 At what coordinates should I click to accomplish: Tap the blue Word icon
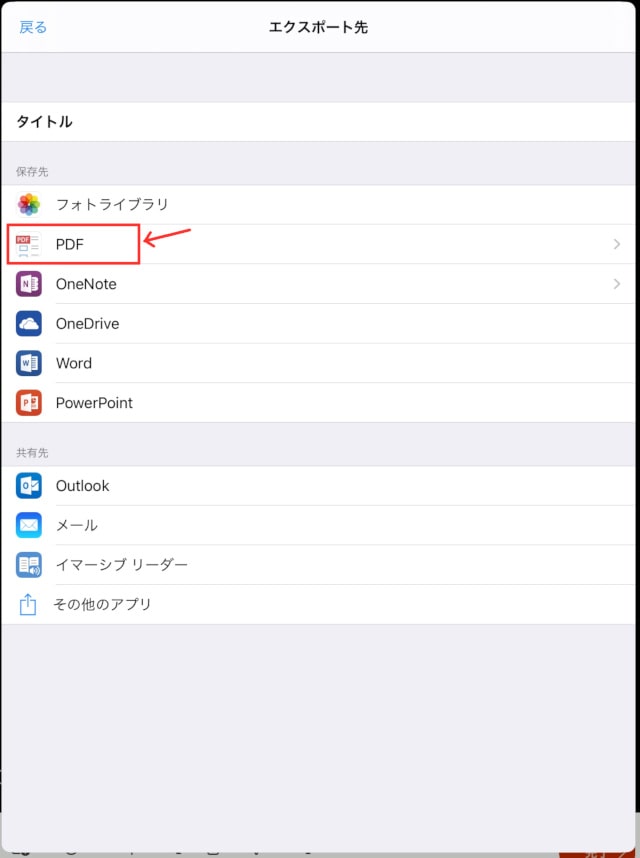28,363
